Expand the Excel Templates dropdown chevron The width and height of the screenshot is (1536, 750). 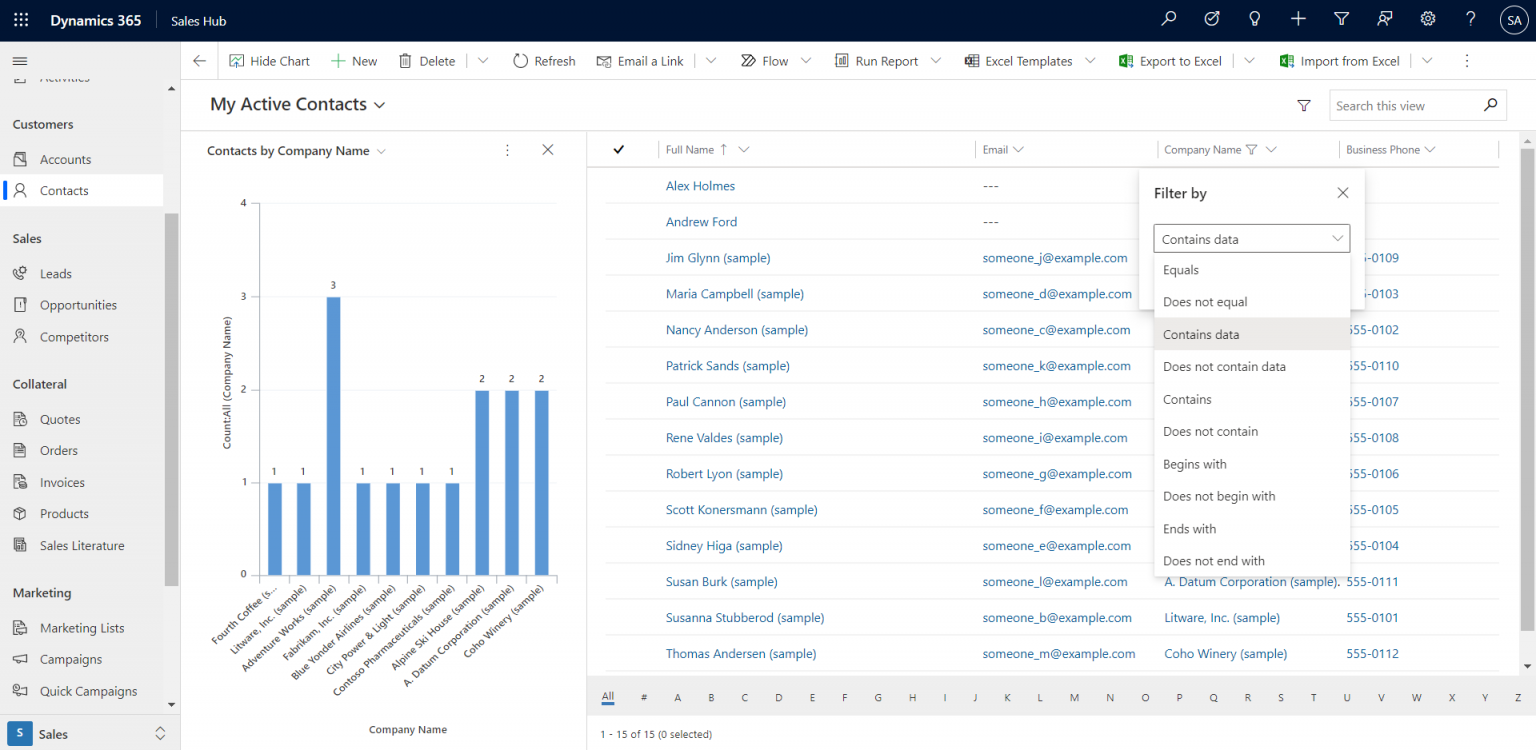1090,61
